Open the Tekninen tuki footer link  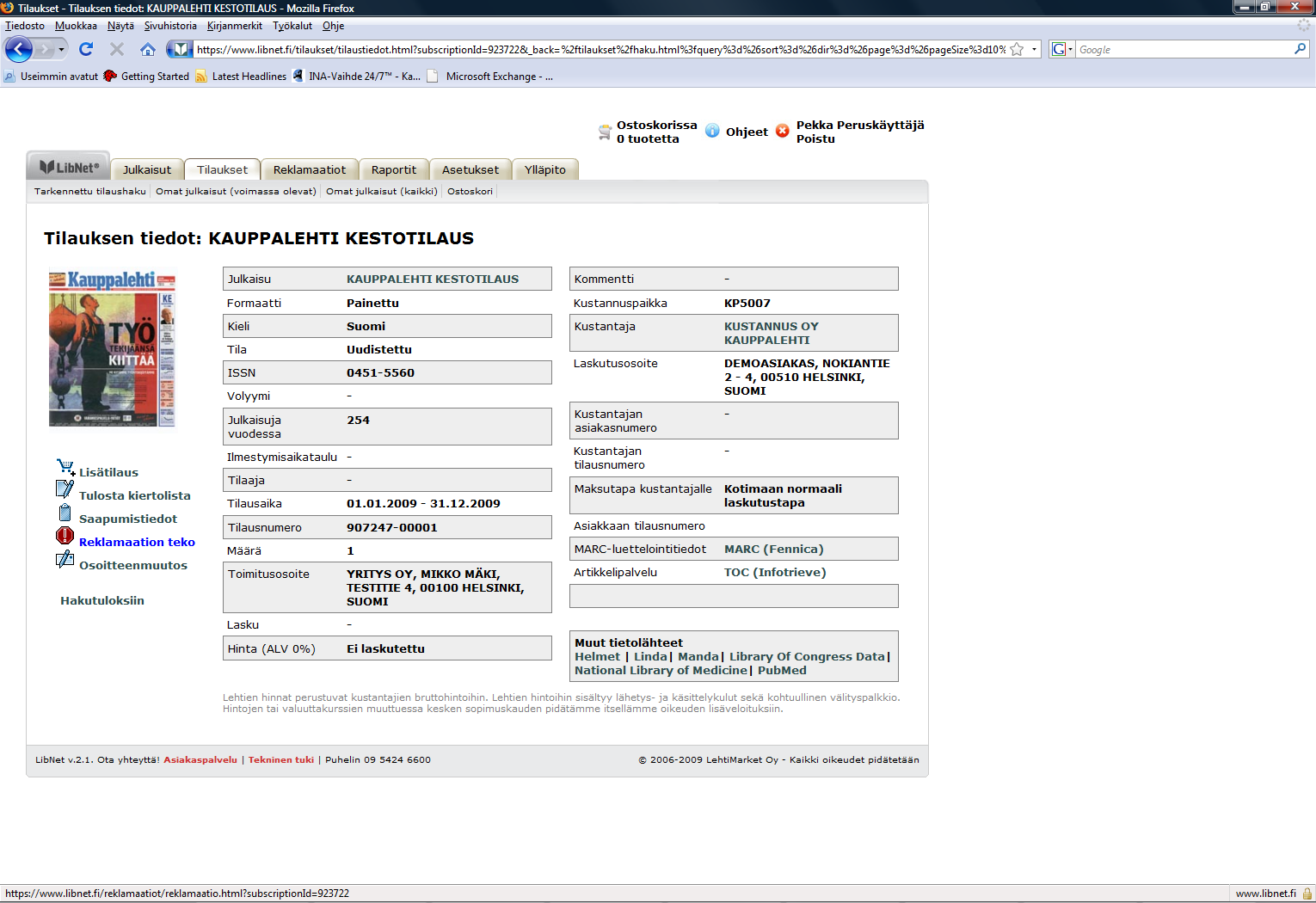click(281, 759)
